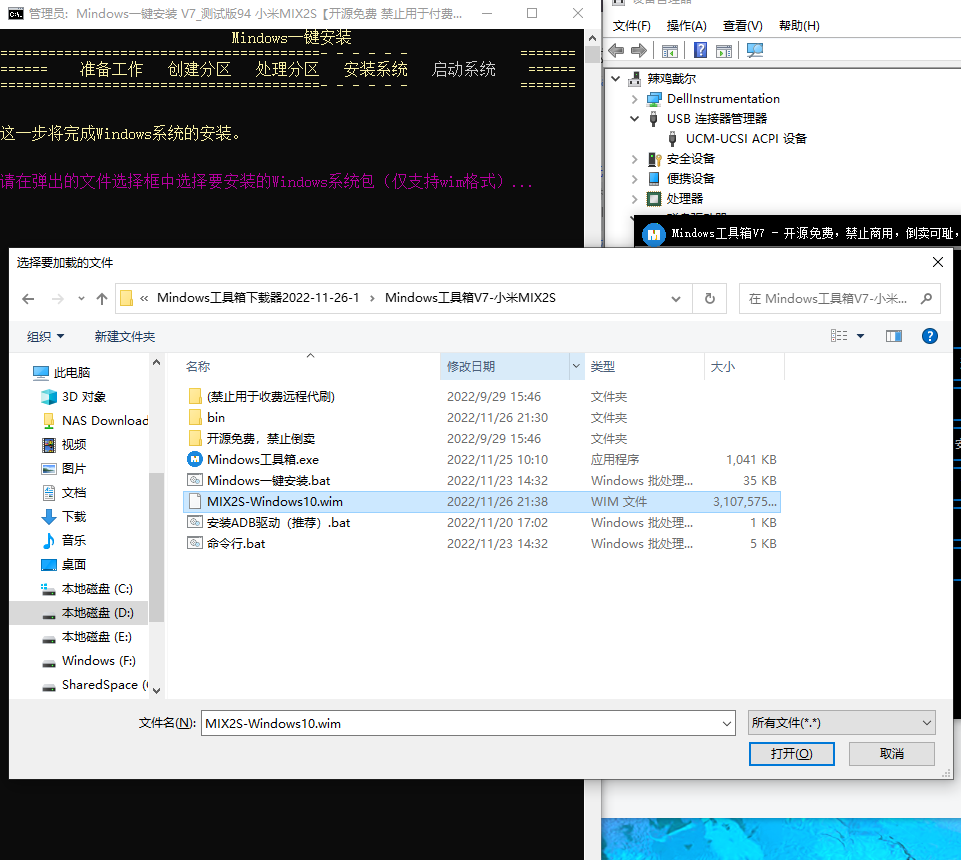This screenshot has width=961, height=860.
Task: Click the 取消 button
Action: [x=892, y=753]
